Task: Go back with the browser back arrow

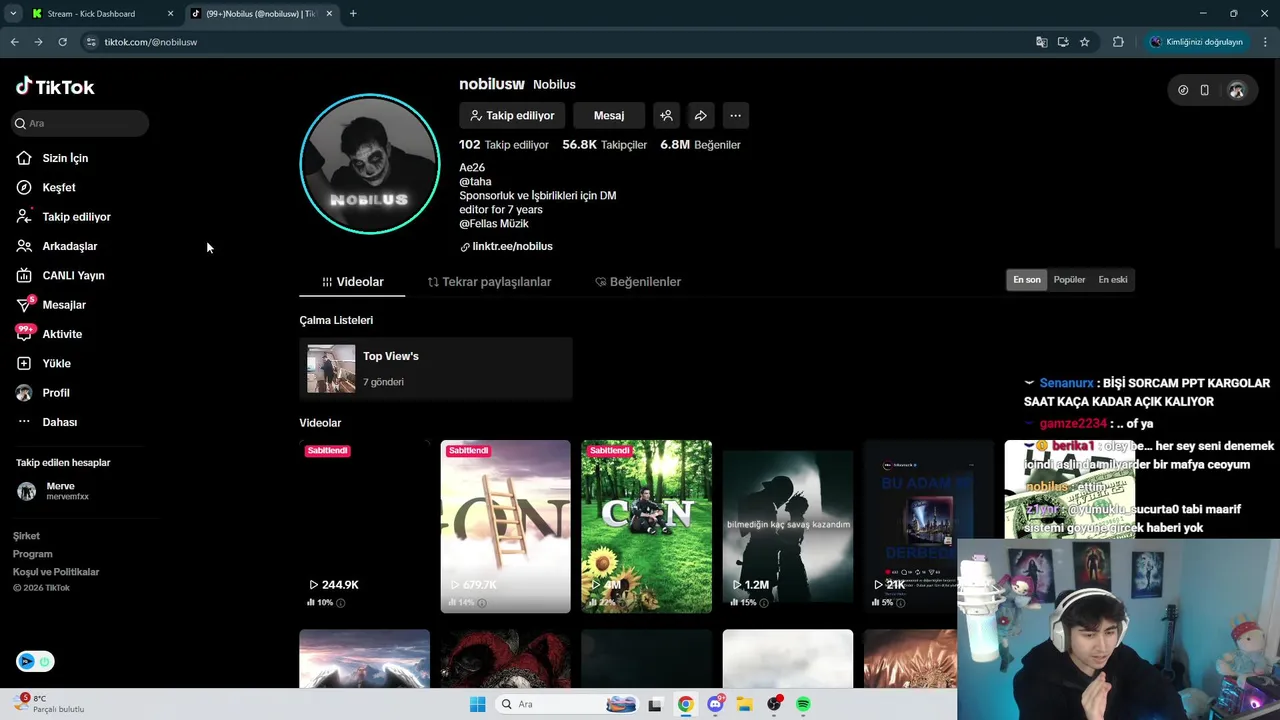Action: (14, 42)
